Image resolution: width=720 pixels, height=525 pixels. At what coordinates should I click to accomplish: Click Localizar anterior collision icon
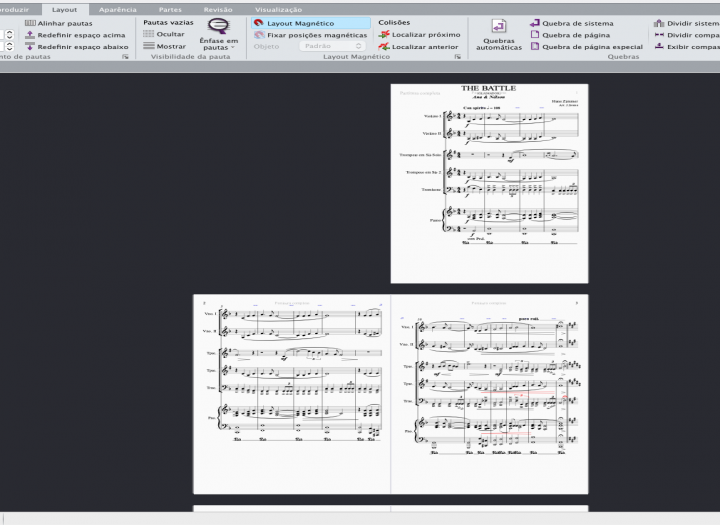pyautogui.click(x=384, y=46)
